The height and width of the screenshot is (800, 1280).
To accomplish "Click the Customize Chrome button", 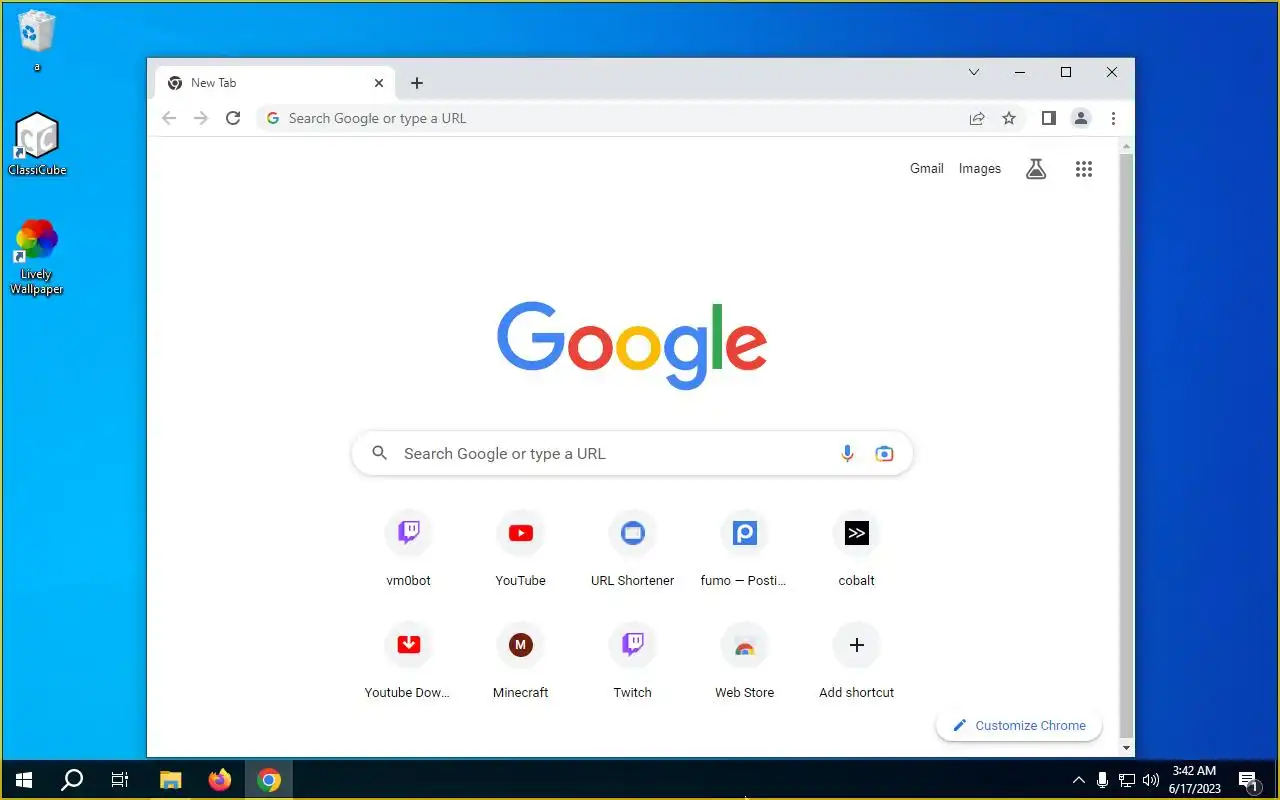I will coord(1019,726).
